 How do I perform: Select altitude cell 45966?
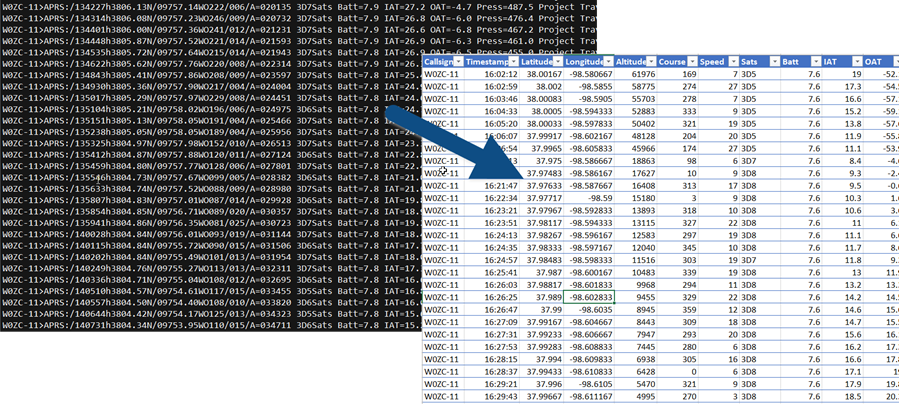click(635, 148)
